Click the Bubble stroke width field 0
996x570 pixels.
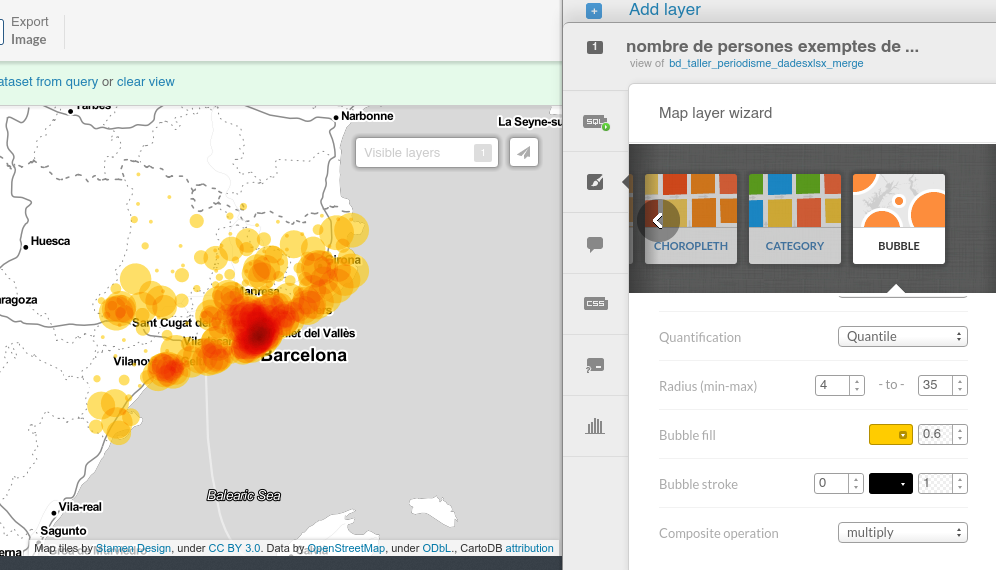pyautogui.click(x=831, y=483)
